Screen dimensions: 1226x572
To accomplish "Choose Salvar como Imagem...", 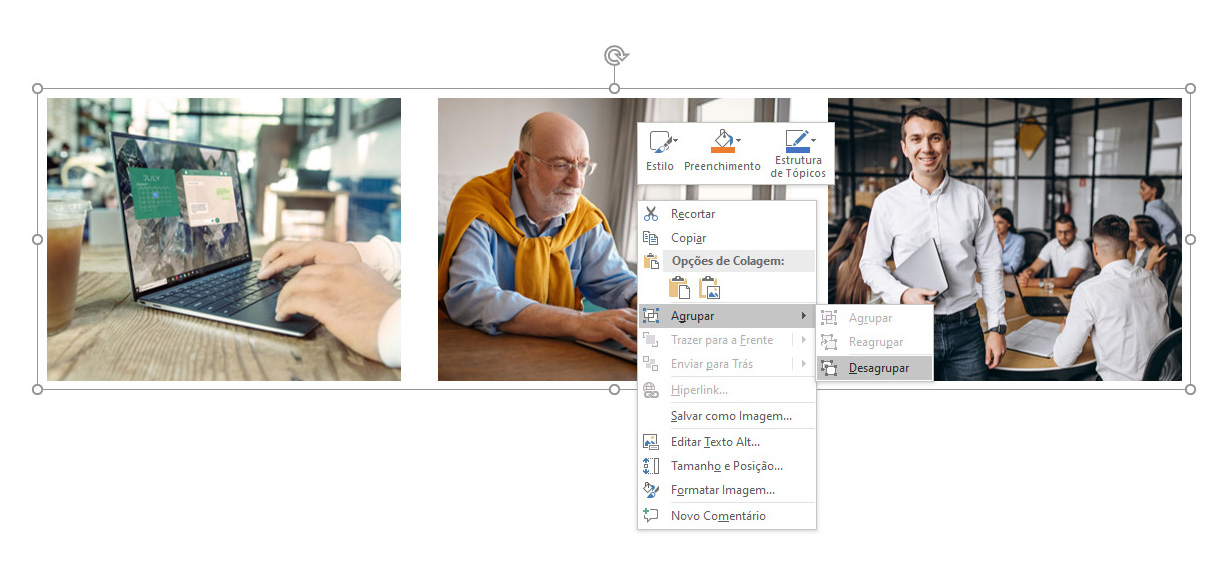I will pyautogui.click(x=727, y=416).
